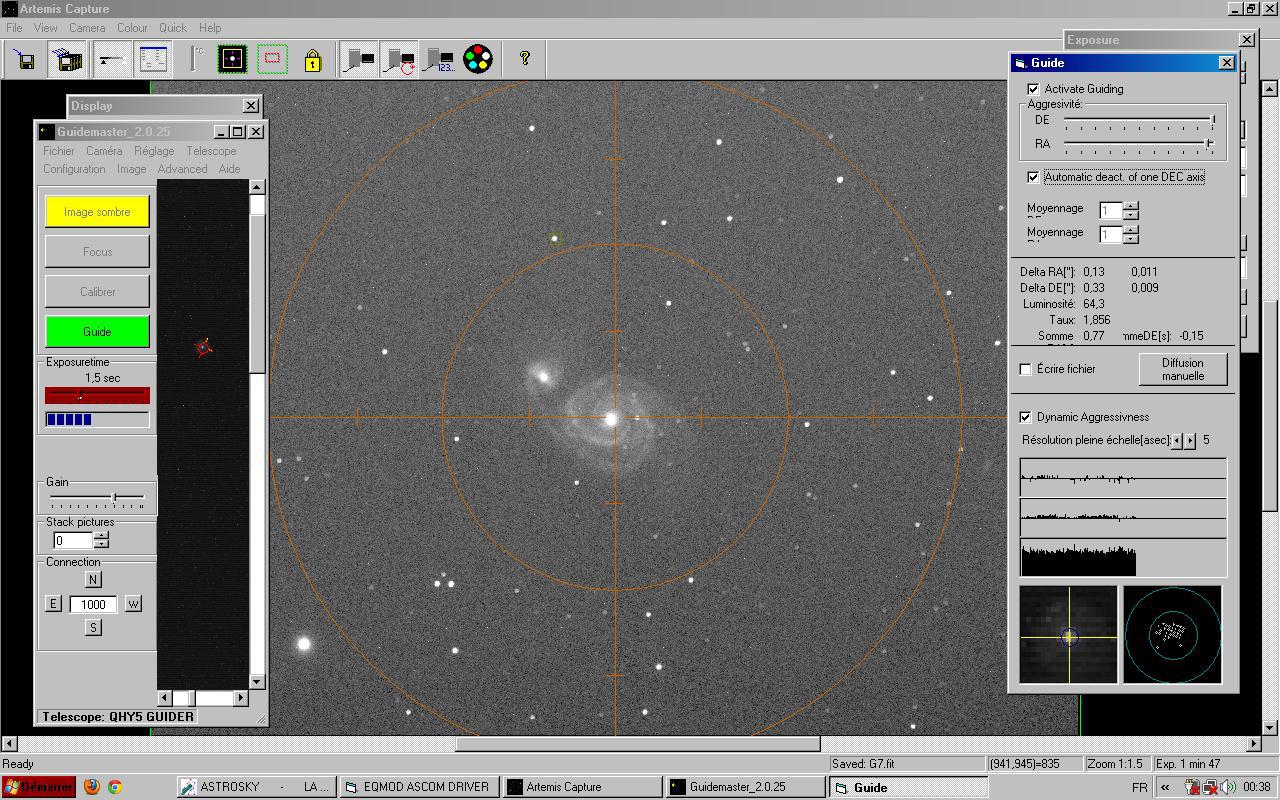The height and width of the screenshot is (800, 1280).
Task: Click the guide star crosshair thumbnail
Action: click(1068, 635)
